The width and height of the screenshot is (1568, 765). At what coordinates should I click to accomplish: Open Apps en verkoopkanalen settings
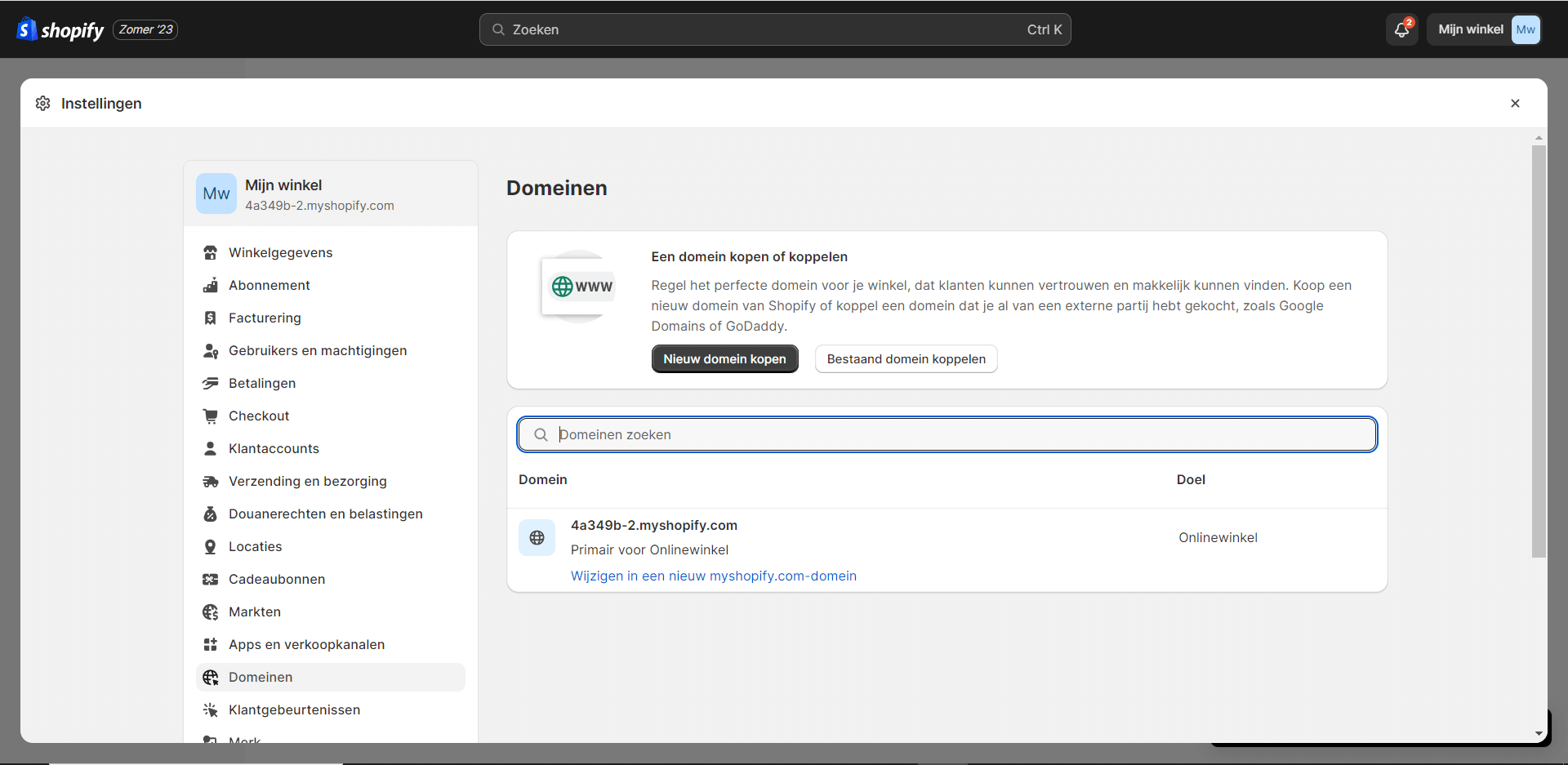[x=306, y=644]
